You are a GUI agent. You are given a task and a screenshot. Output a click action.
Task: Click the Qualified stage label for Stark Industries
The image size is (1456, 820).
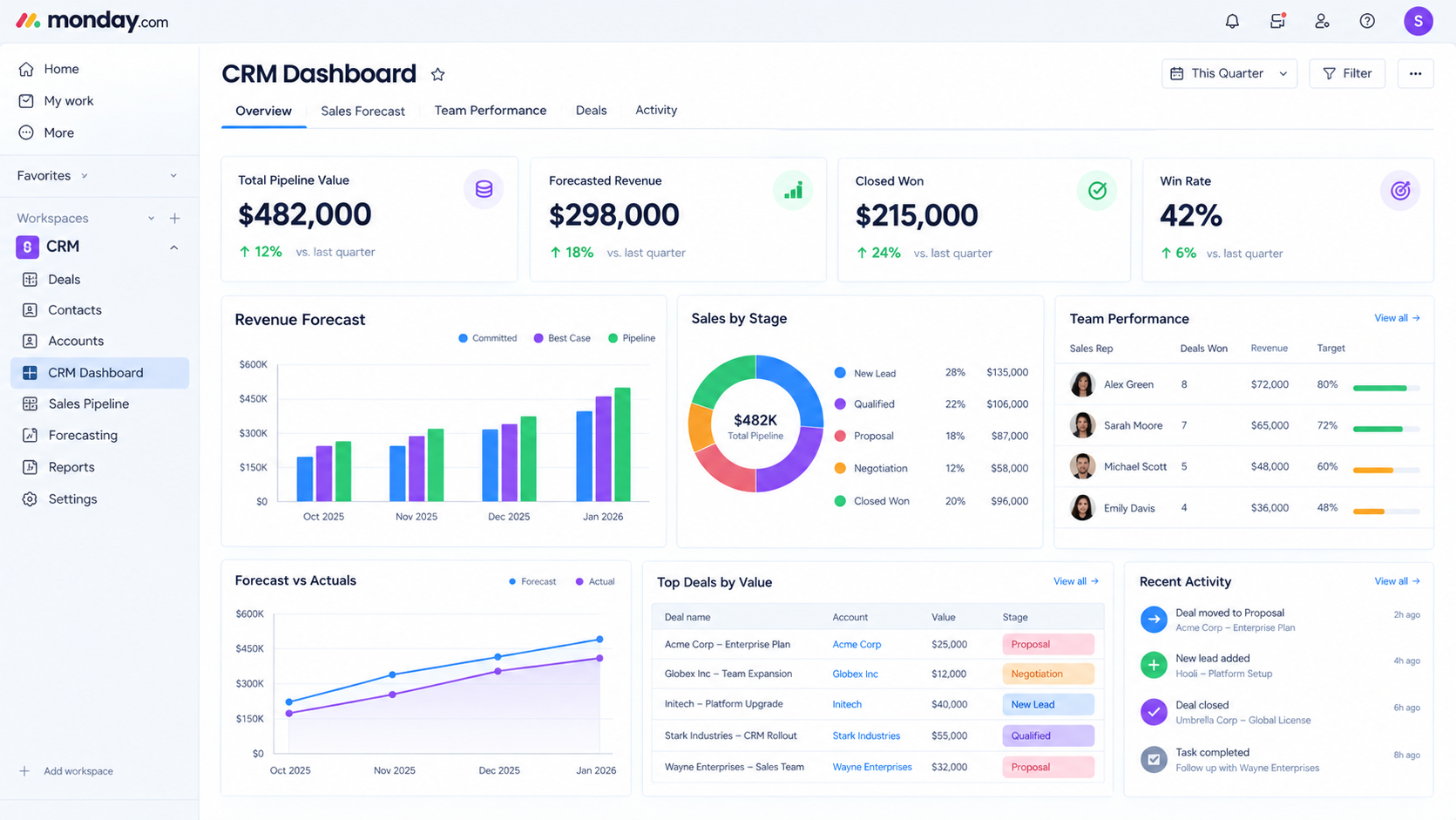tap(1048, 735)
